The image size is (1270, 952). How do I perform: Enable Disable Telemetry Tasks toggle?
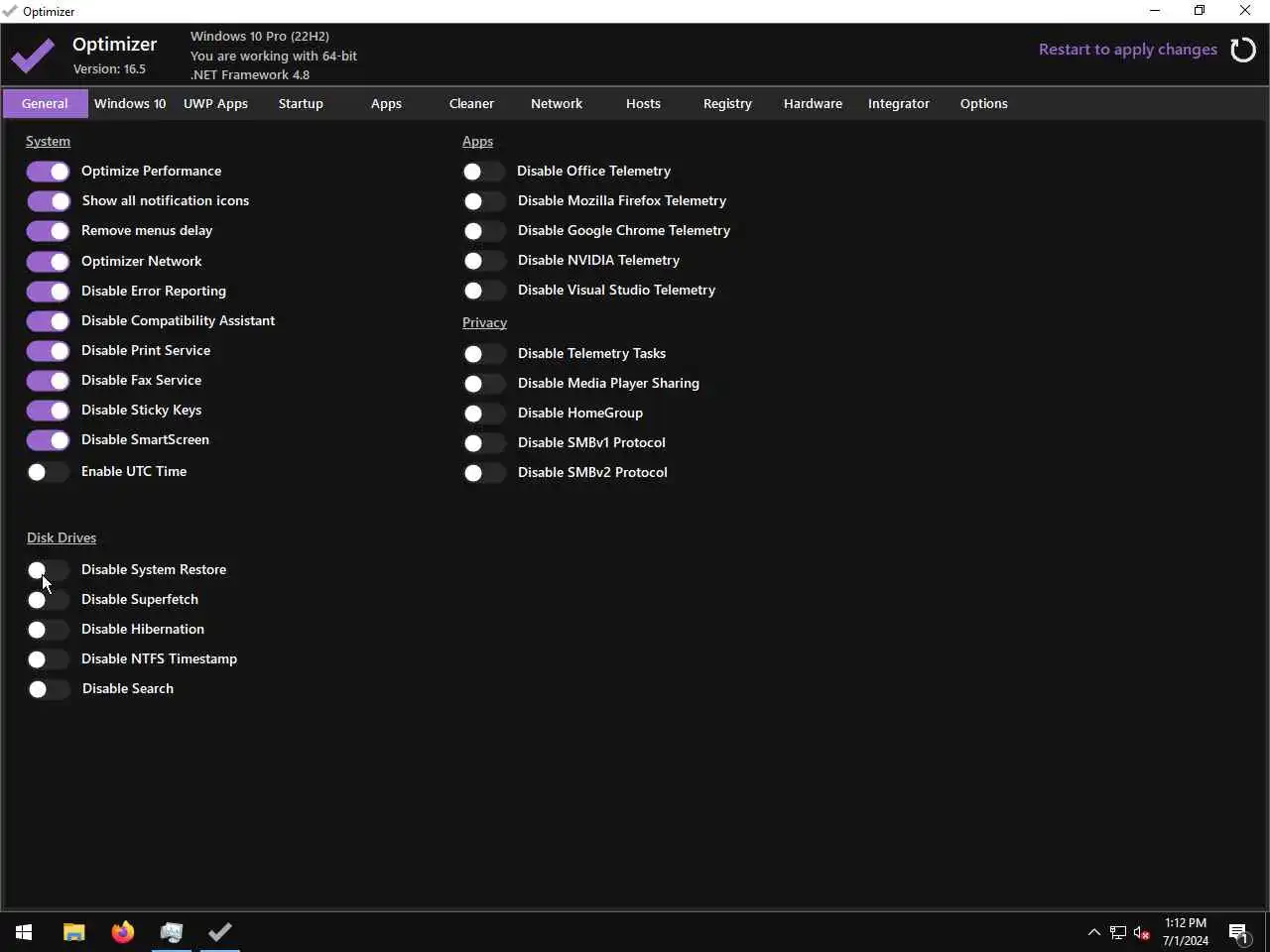pos(484,354)
